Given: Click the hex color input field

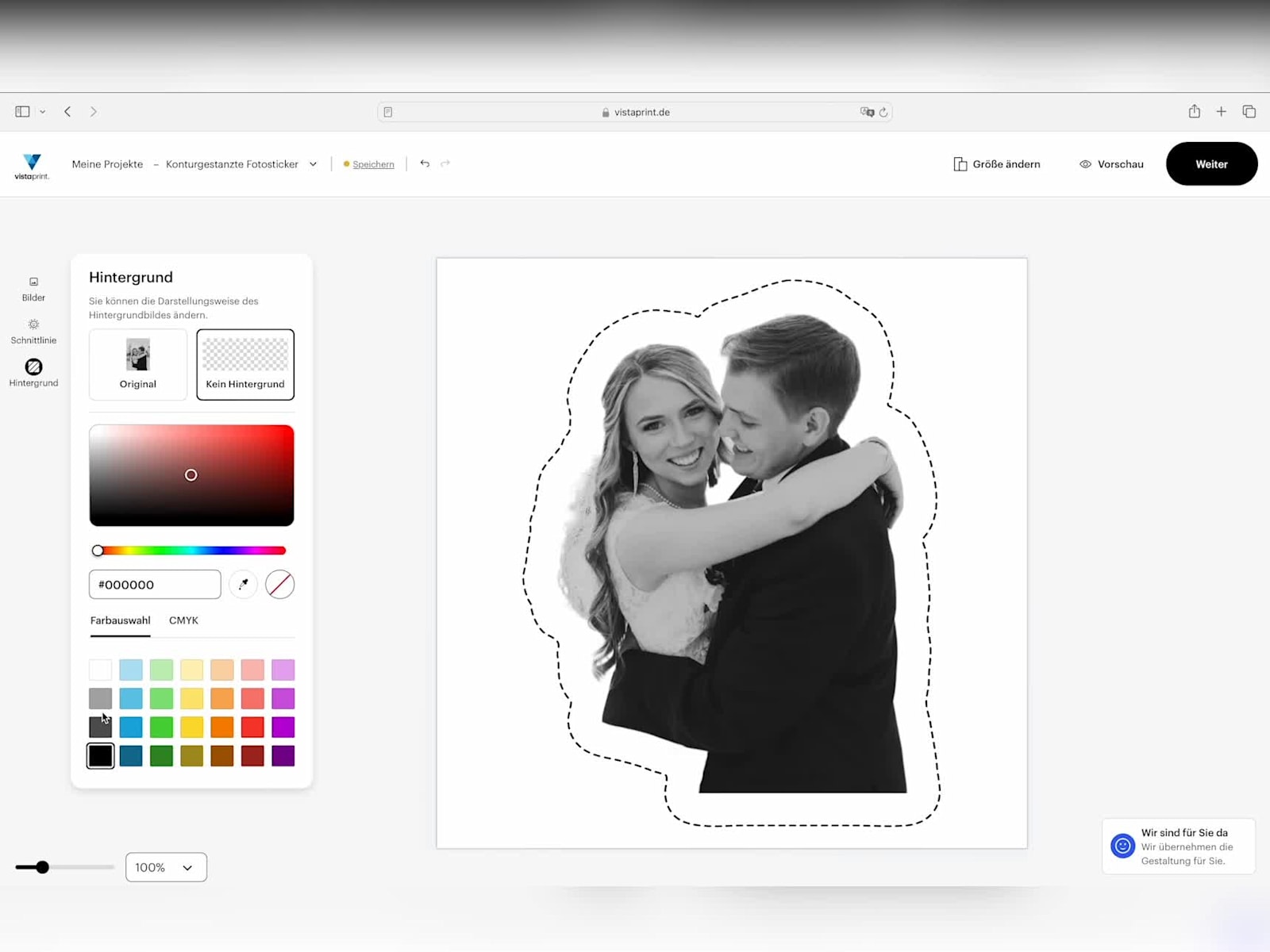Looking at the screenshot, I should click(x=155, y=585).
